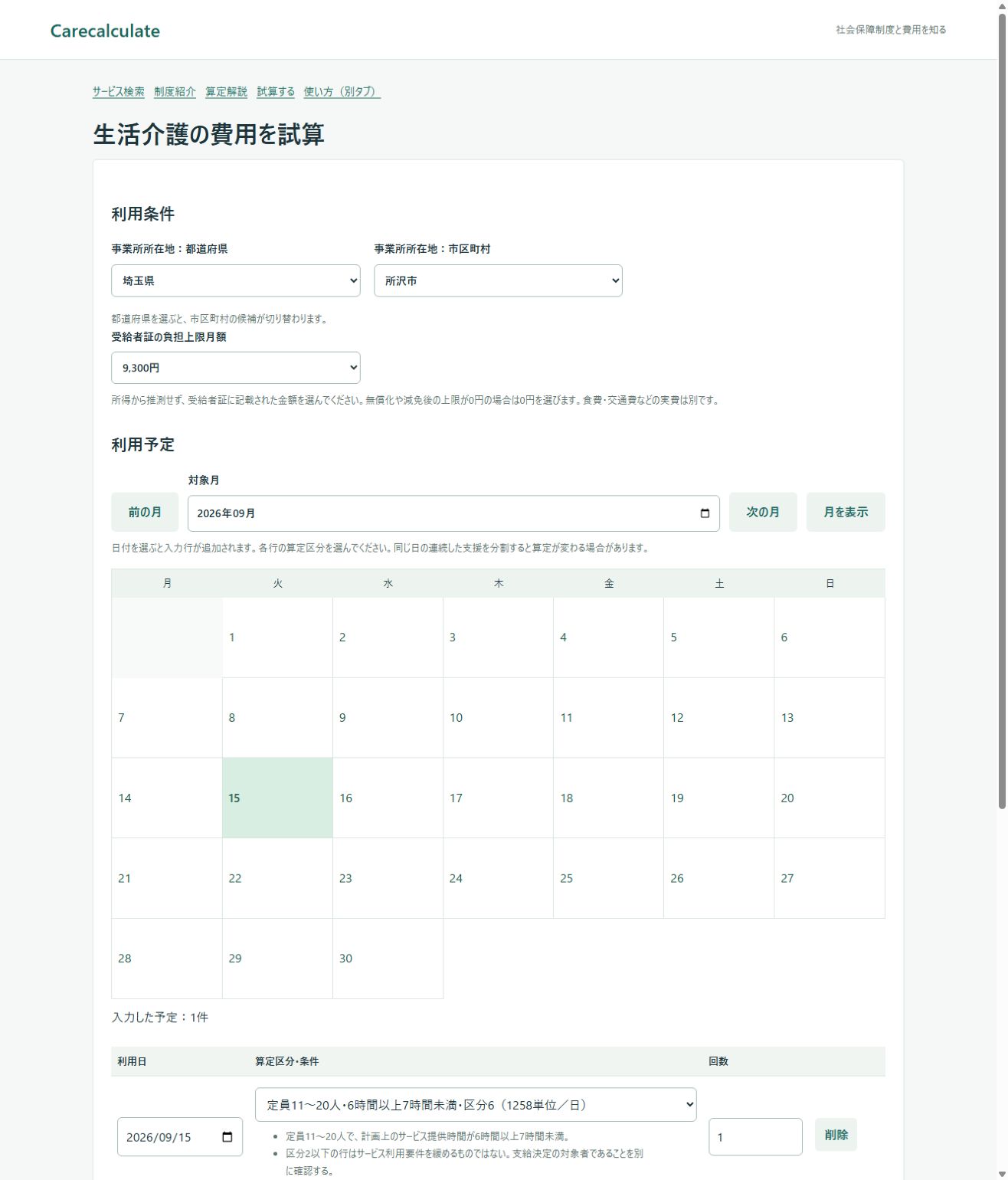Click the 利用日 date field 2026/09/15

[x=180, y=1137]
